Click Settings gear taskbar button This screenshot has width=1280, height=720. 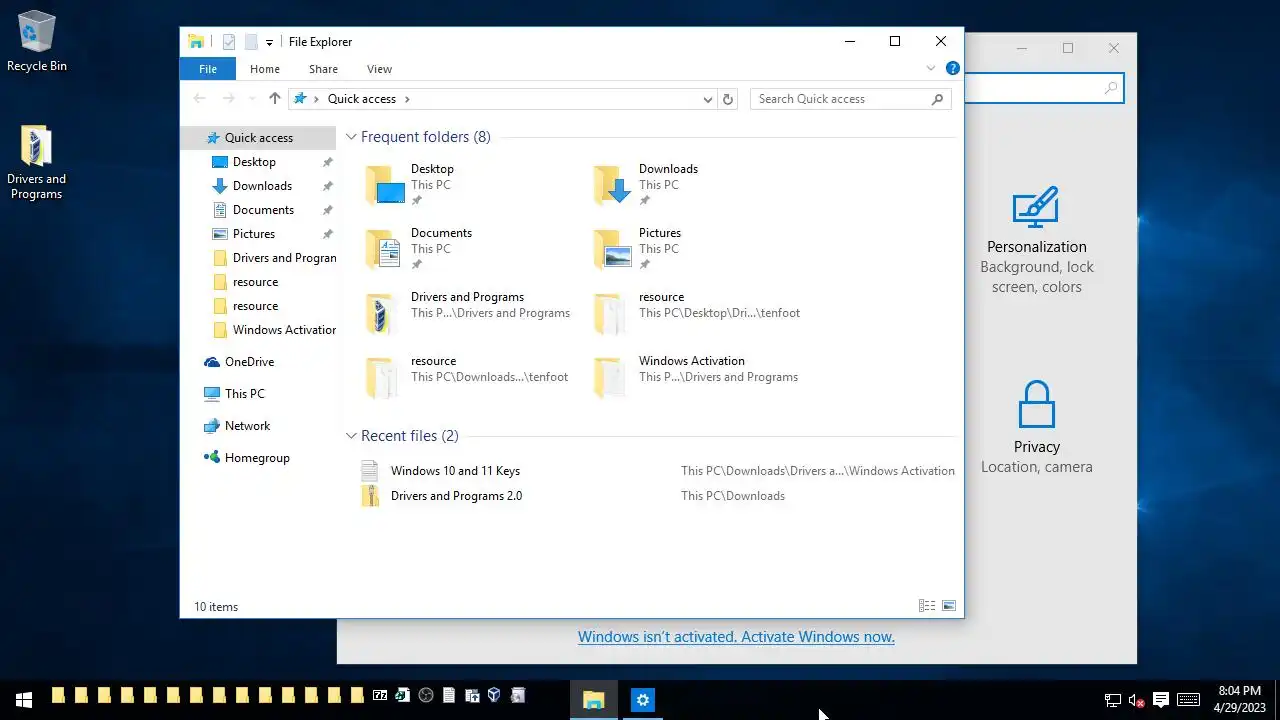tap(643, 700)
